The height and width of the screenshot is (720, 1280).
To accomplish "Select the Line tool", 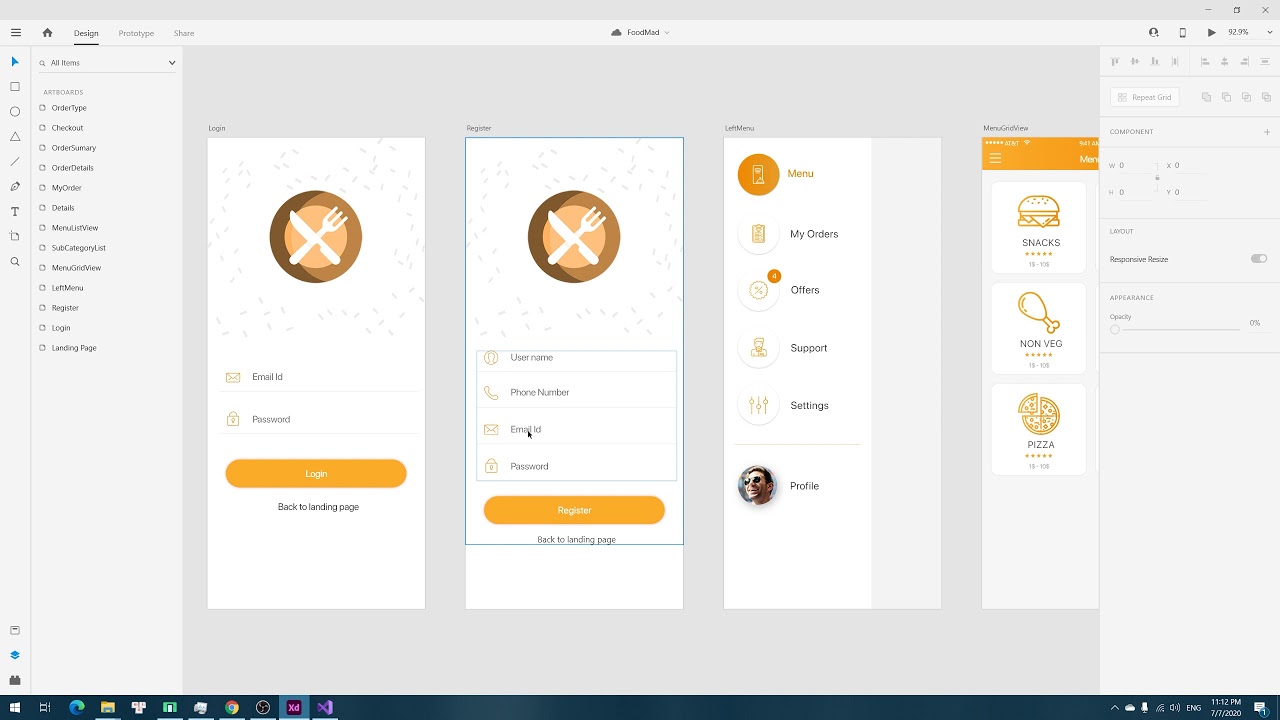I will [15, 162].
